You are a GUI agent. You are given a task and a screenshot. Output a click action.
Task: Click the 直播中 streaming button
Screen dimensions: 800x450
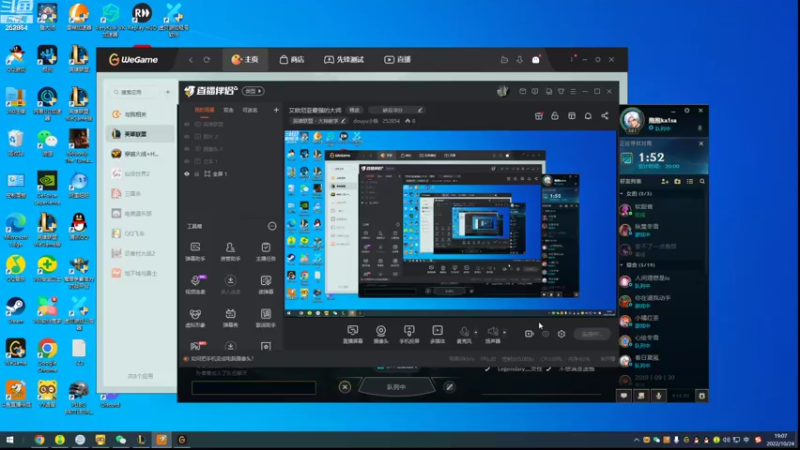[592, 334]
